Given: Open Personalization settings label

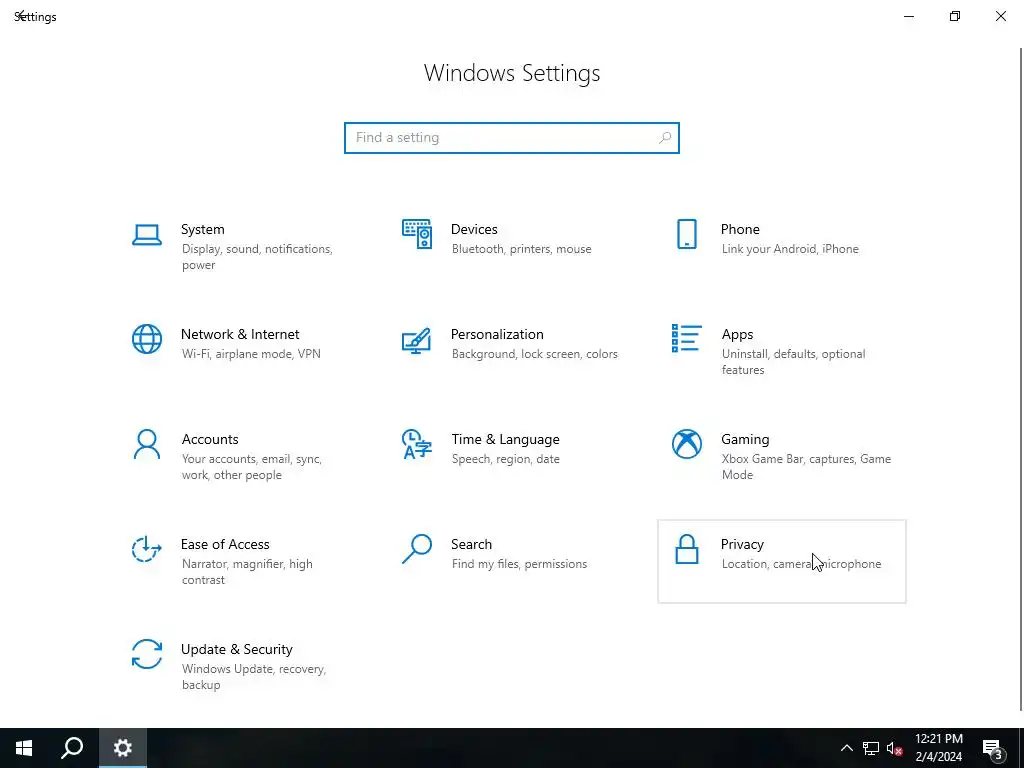Looking at the screenshot, I should coord(497,334).
